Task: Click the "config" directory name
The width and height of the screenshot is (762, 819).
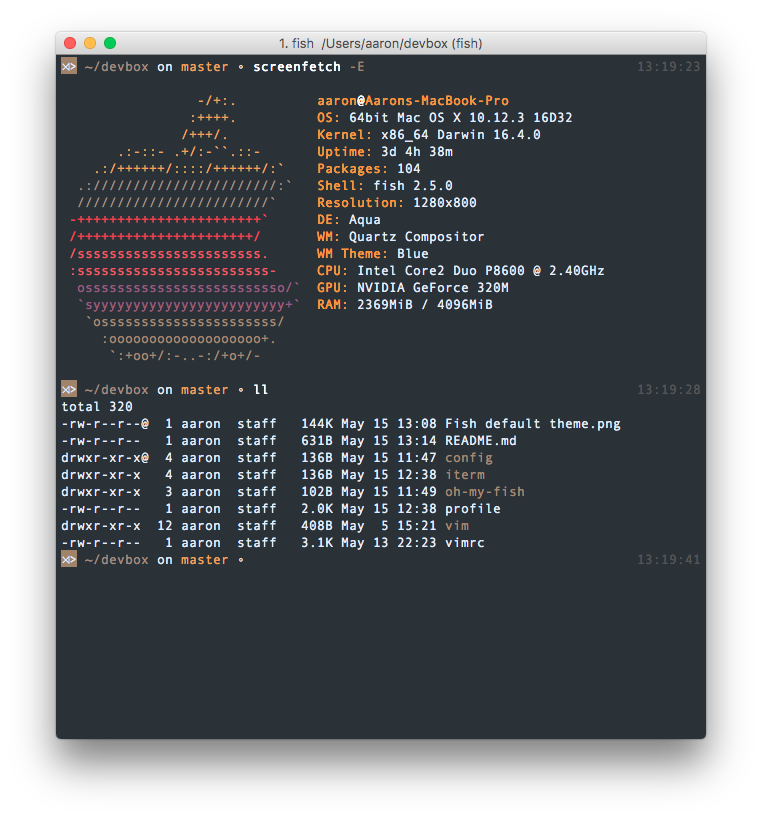Action: coord(469,458)
